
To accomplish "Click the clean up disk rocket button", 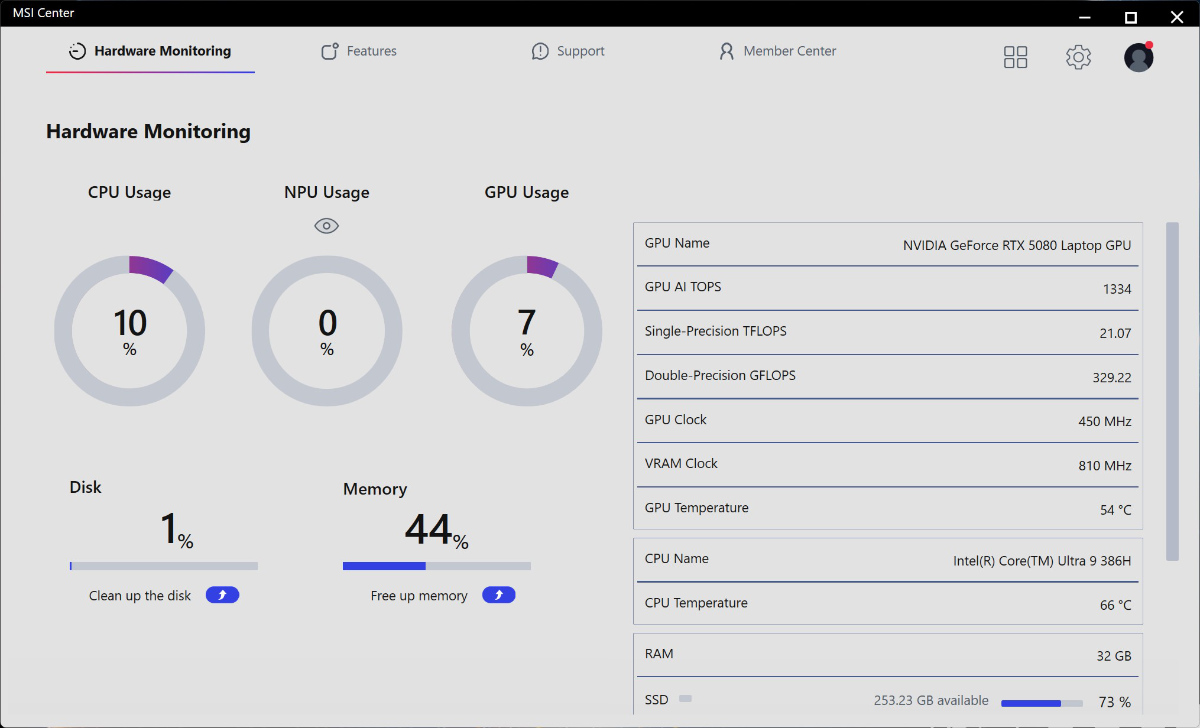I will [222, 595].
